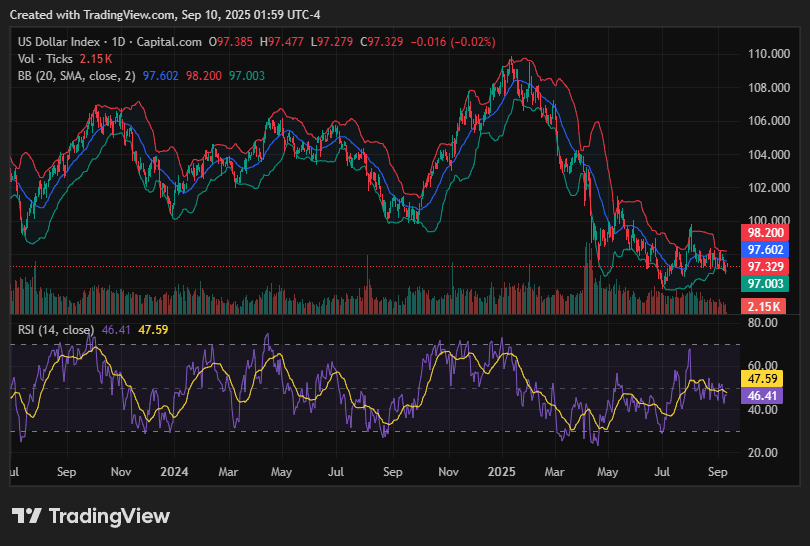Click the Nov label just before 2025
The width and height of the screenshot is (810, 546).
(x=448, y=472)
